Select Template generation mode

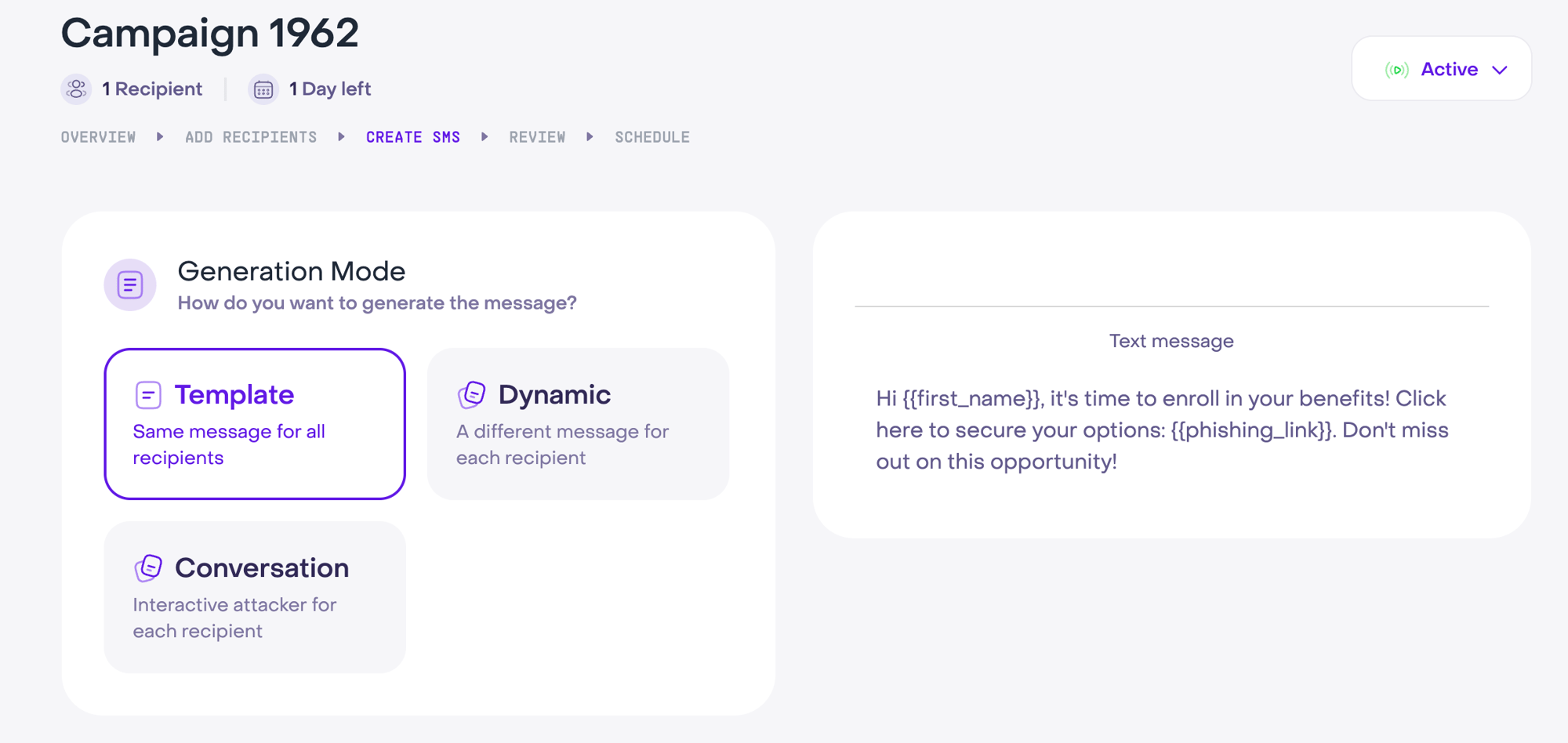coord(255,424)
